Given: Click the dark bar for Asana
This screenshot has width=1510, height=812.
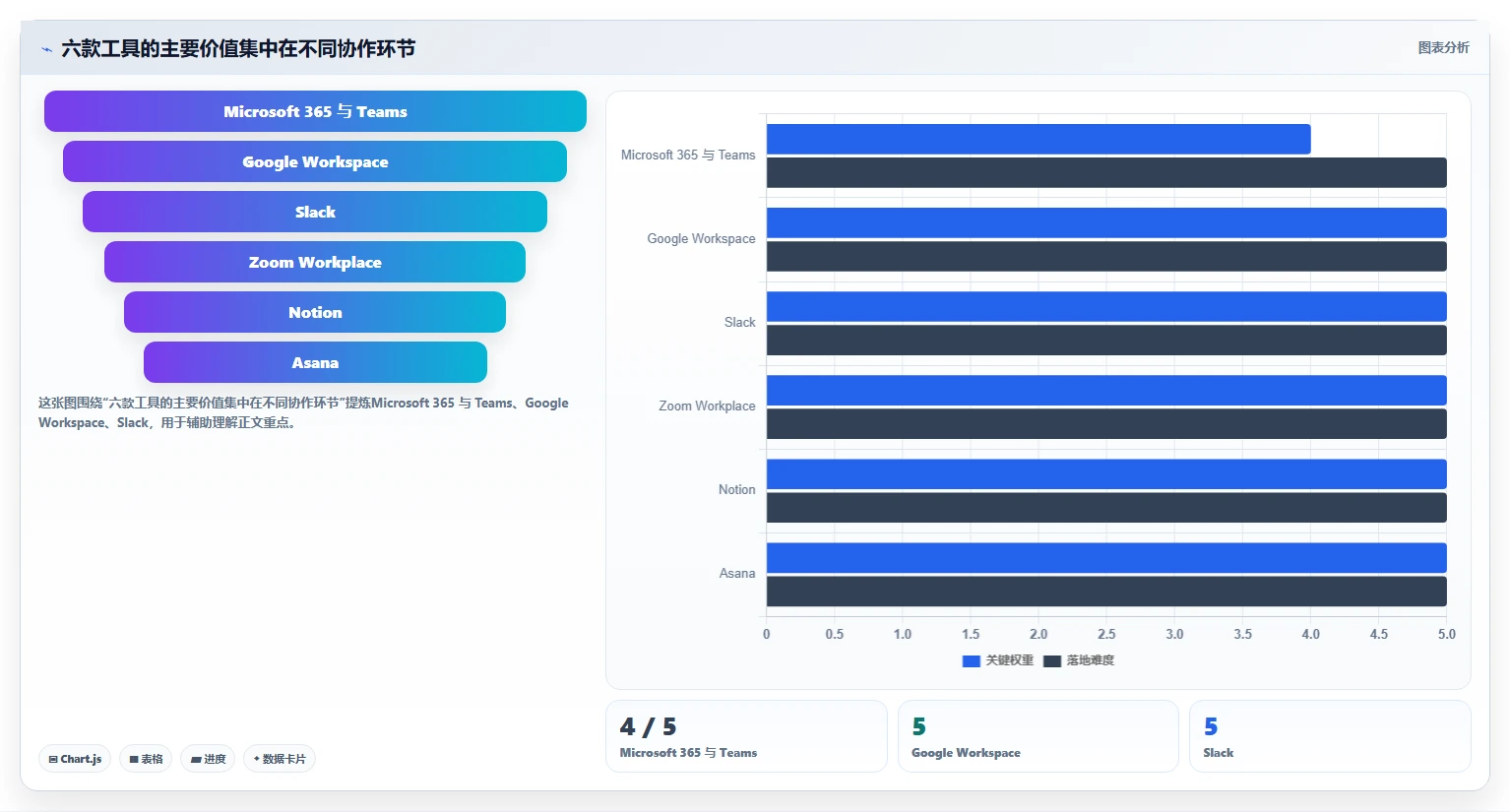Looking at the screenshot, I should click(x=1106, y=591).
